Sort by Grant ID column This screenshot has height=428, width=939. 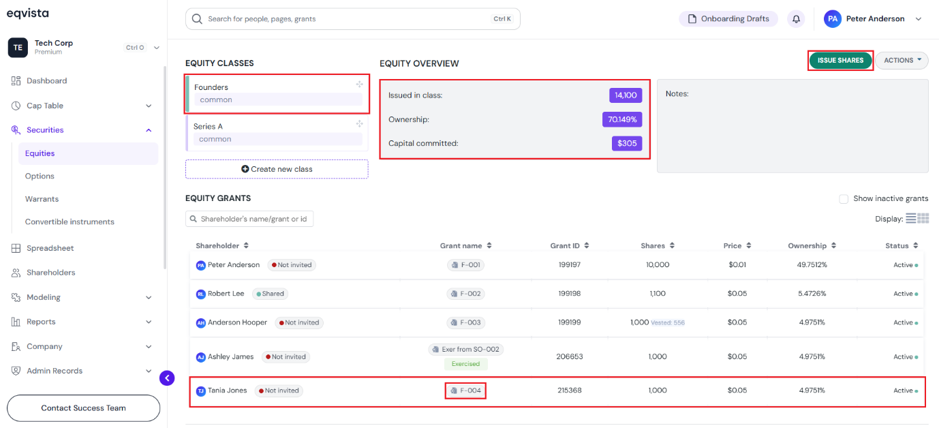point(570,245)
